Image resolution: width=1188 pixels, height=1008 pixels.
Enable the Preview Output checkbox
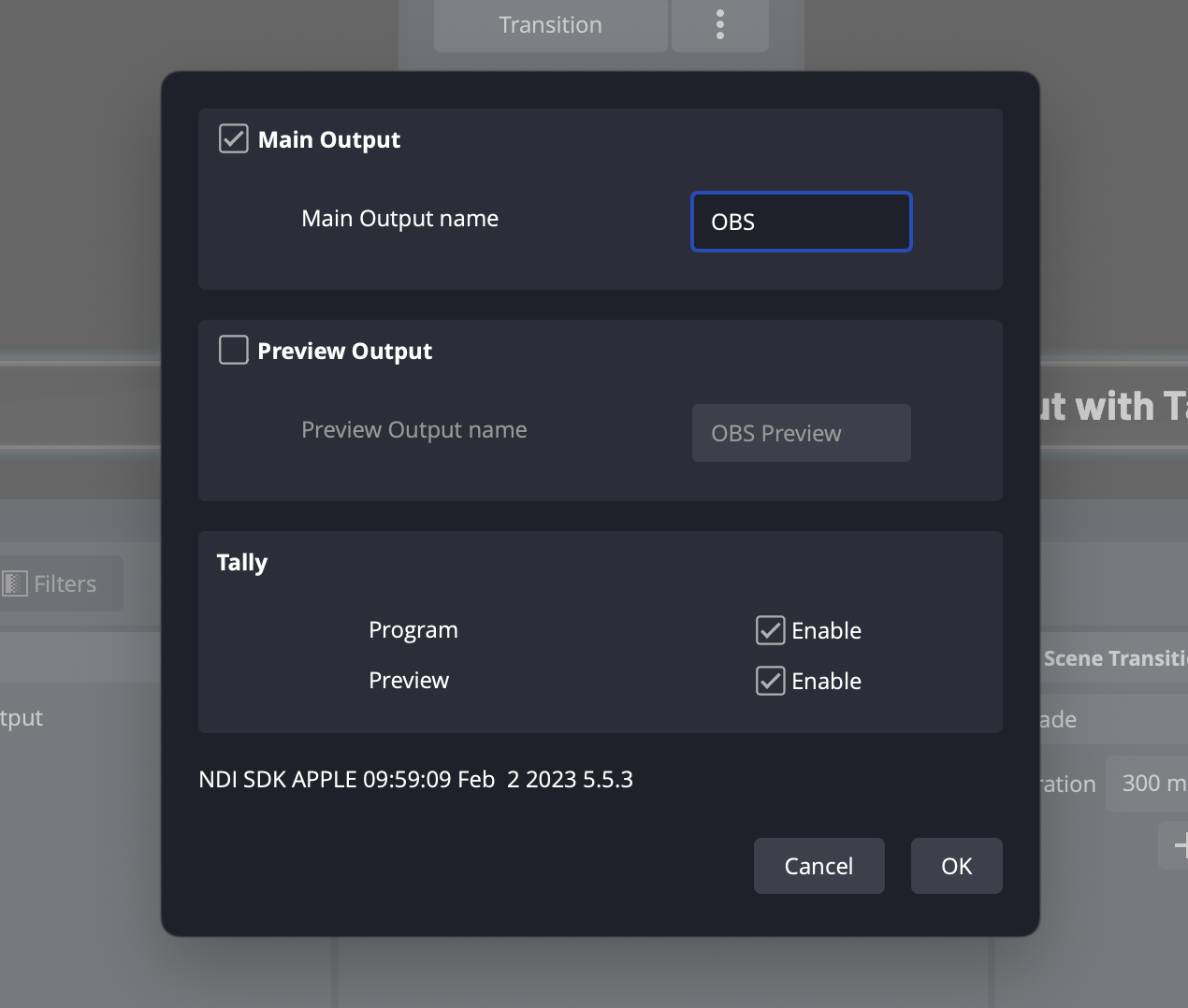coord(233,351)
